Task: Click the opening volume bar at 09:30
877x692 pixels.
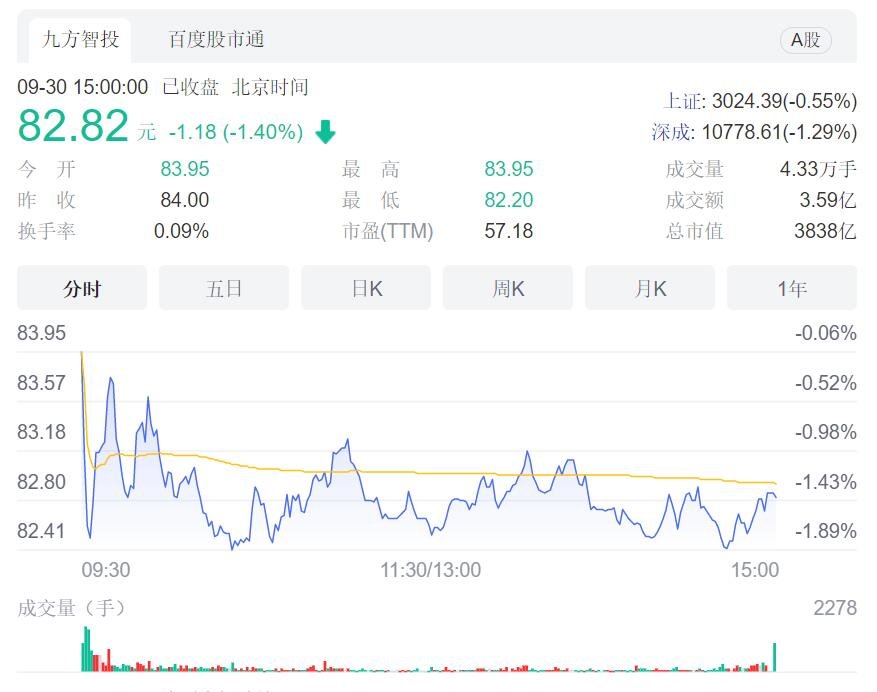Action: [86, 649]
